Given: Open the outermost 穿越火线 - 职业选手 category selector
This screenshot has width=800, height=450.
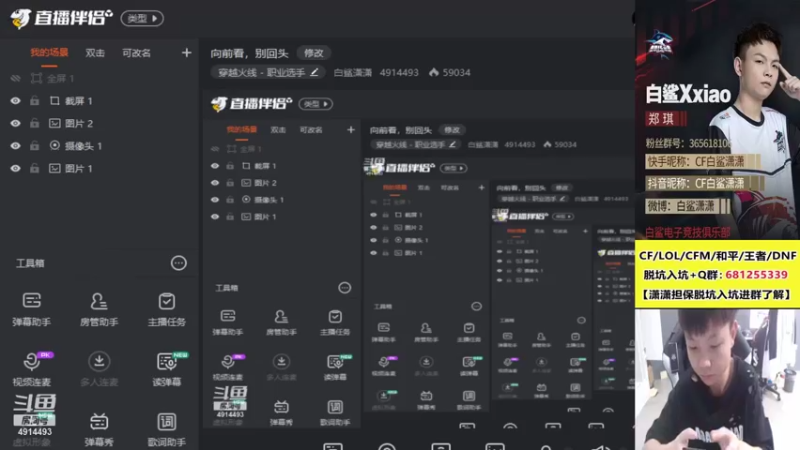Looking at the screenshot, I should coord(268,72).
